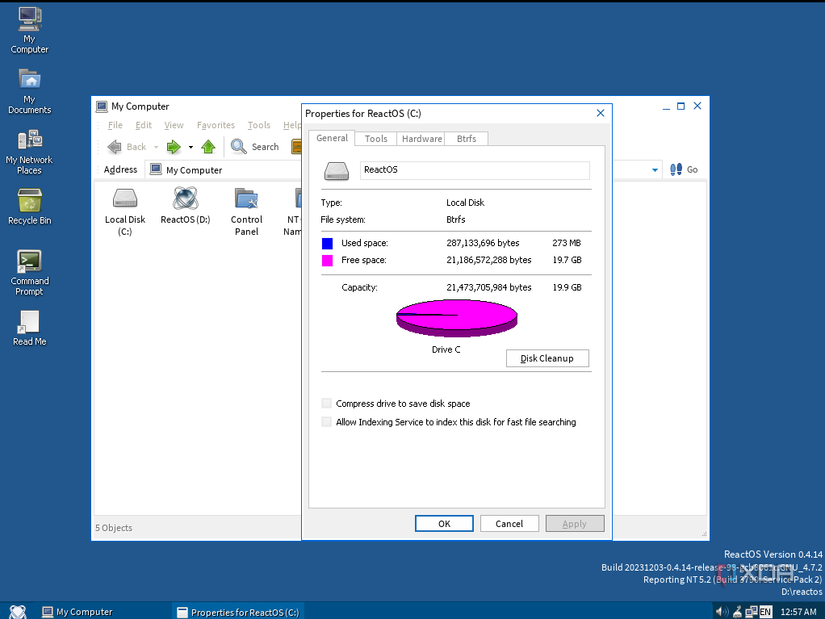This screenshot has width=825, height=619.
Task: Open the Address bar dropdown
Action: [655, 169]
